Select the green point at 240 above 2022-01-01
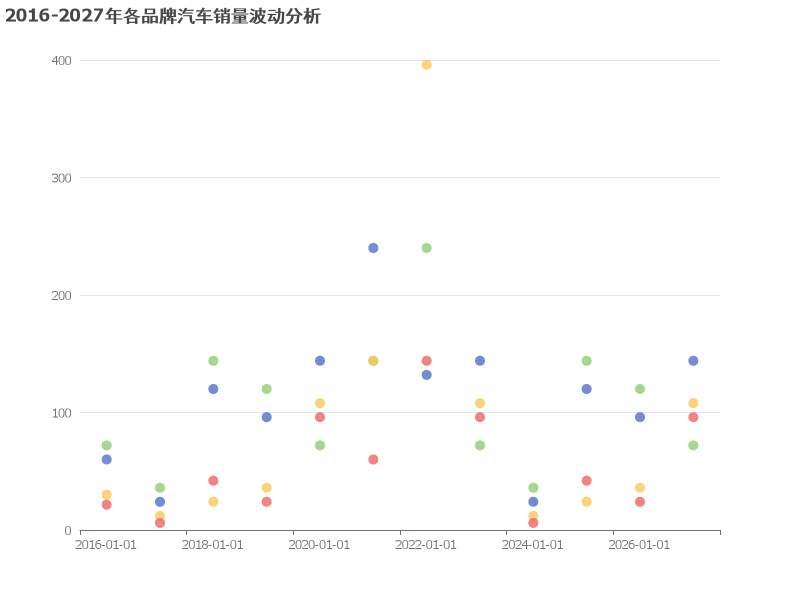Screen dimensions: 800x600 (x=427, y=248)
